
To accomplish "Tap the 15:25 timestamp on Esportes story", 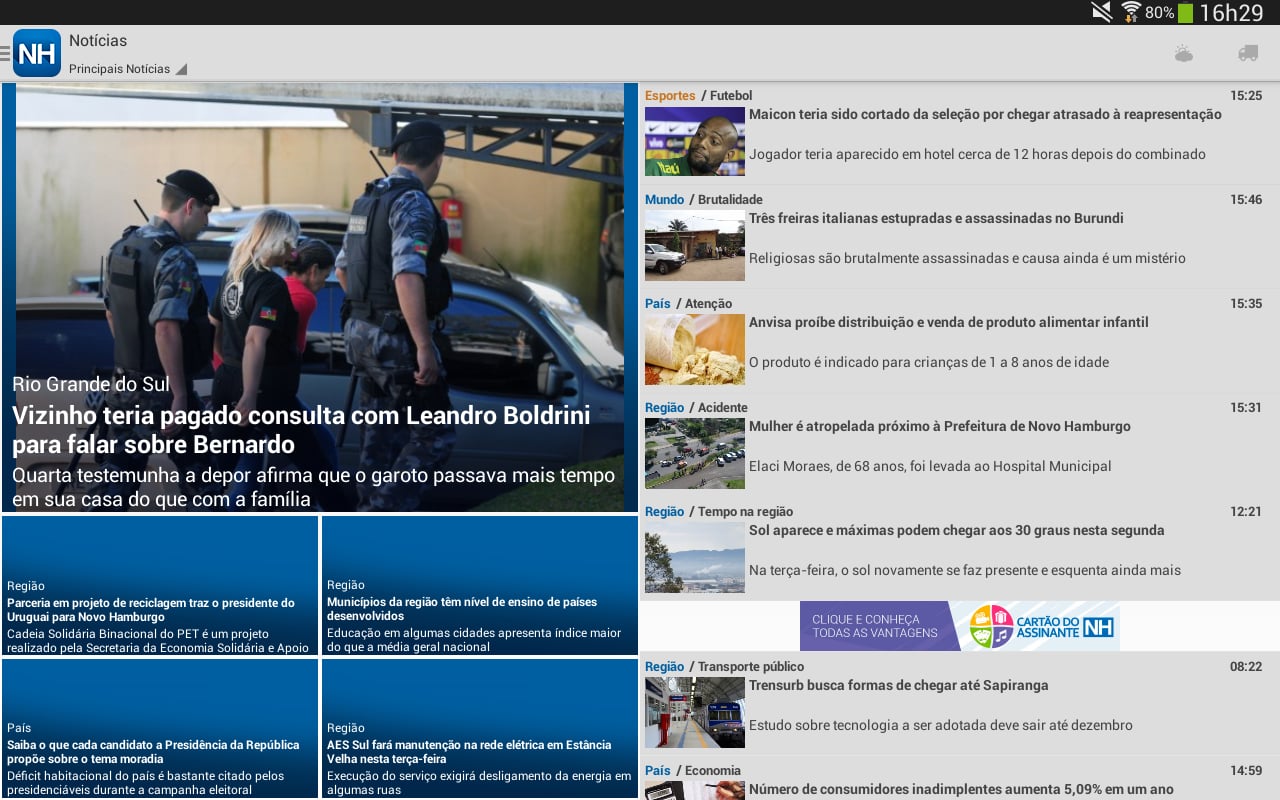I will click(x=1246, y=96).
